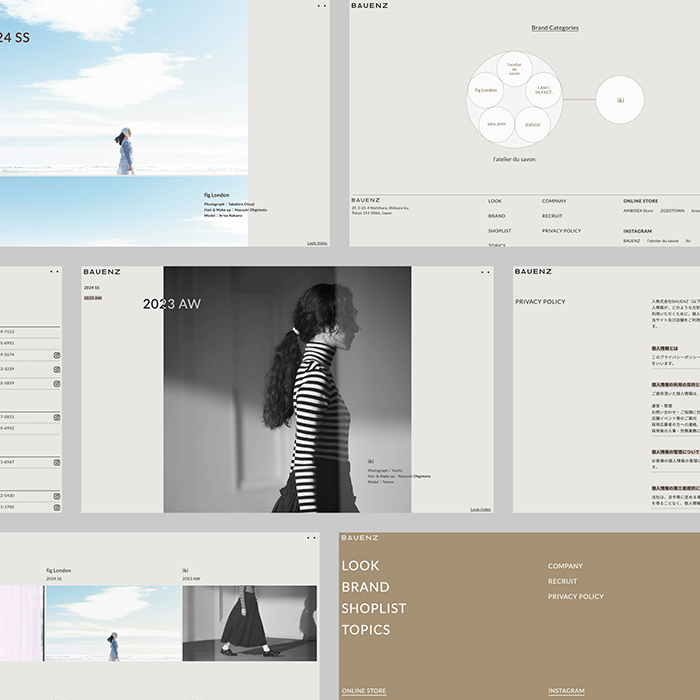Open the ZOZOTOWN footer link
The image size is (700, 700).
pos(672,211)
